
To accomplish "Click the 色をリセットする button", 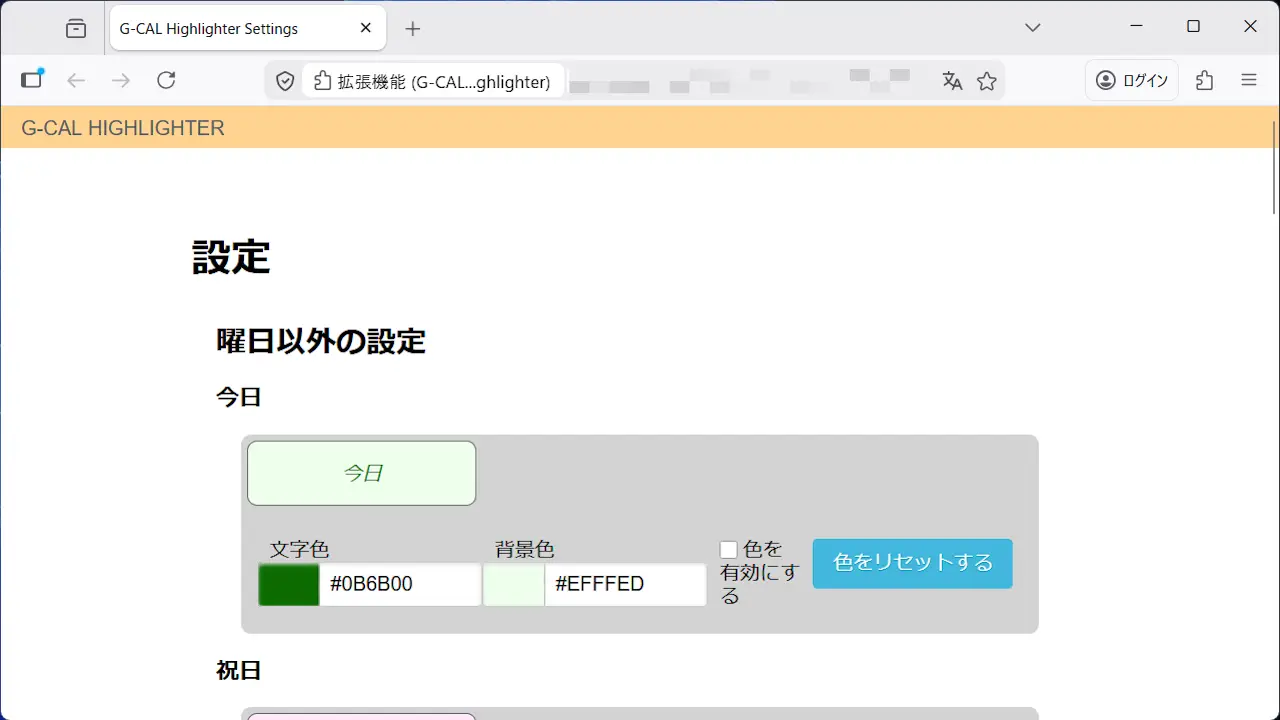I will 912,563.
